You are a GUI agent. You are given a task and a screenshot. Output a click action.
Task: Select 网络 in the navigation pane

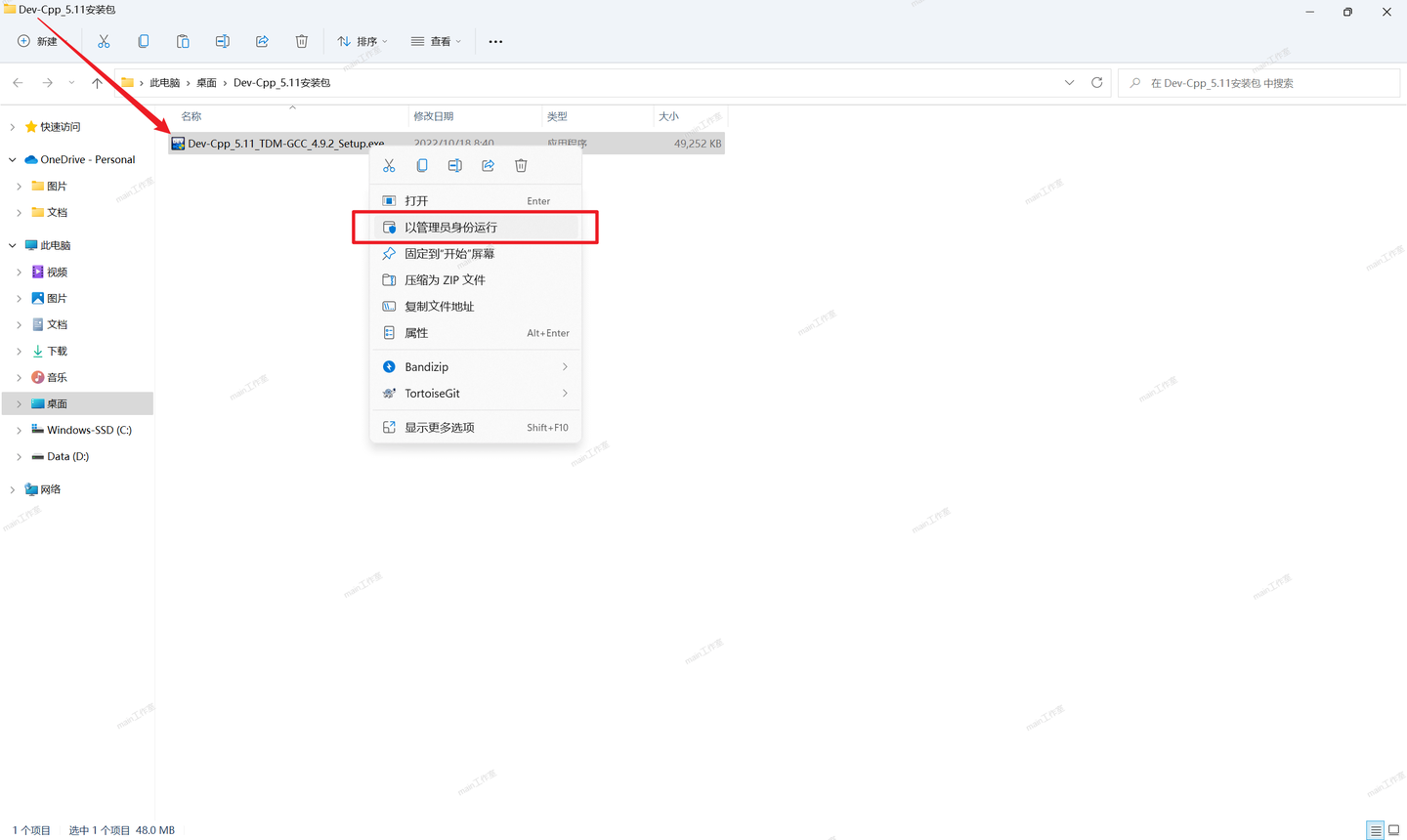[x=50, y=489]
